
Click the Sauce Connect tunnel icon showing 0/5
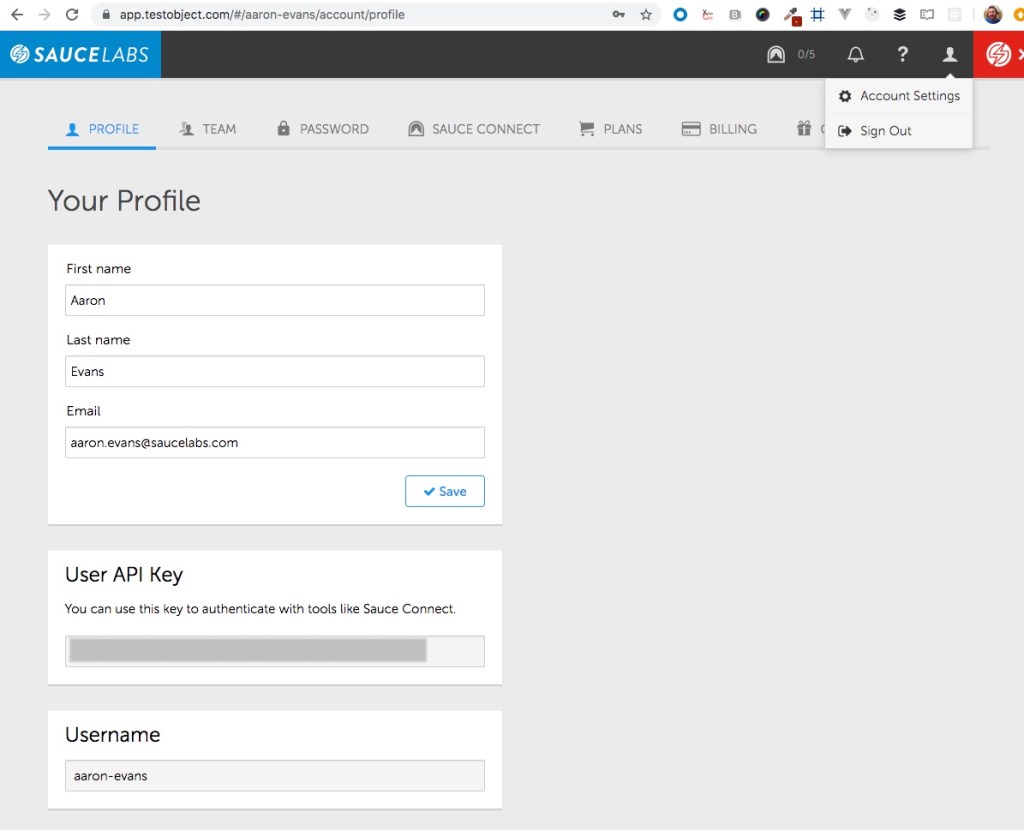(777, 55)
